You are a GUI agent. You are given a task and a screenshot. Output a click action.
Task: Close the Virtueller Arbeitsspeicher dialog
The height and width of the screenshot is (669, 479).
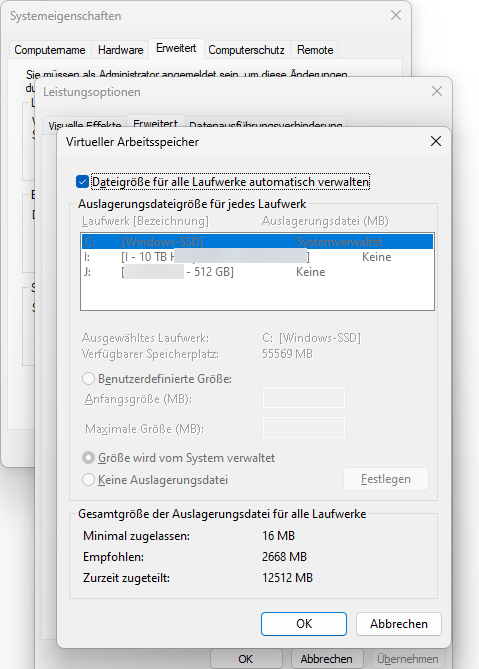[x=435, y=141]
